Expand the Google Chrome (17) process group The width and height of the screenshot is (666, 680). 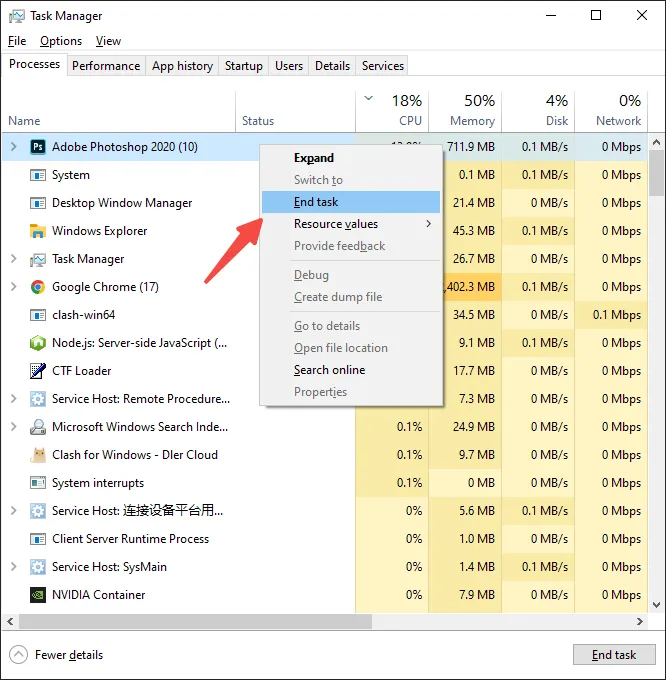[13, 287]
